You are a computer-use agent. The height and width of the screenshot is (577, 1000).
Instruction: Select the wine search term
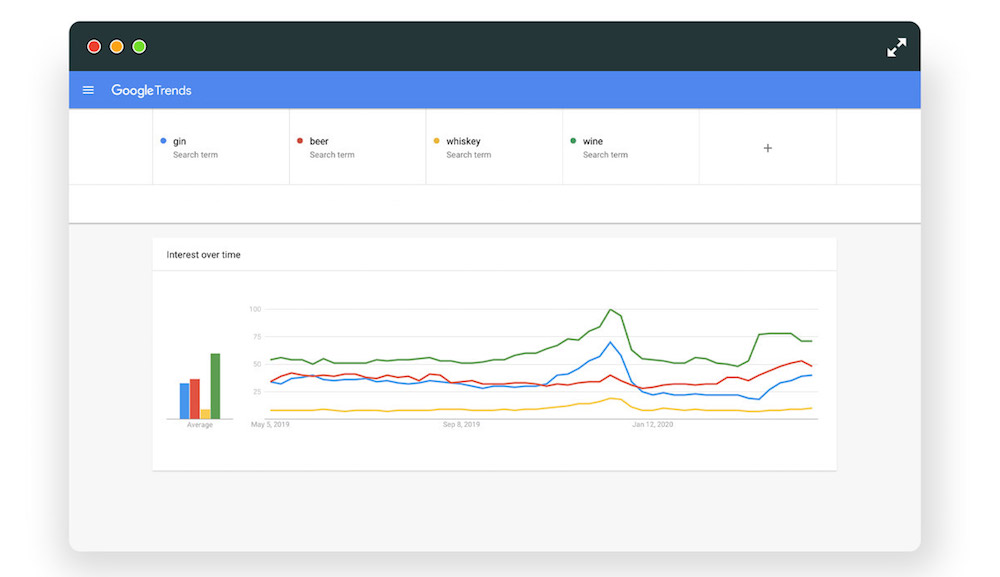point(593,142)
